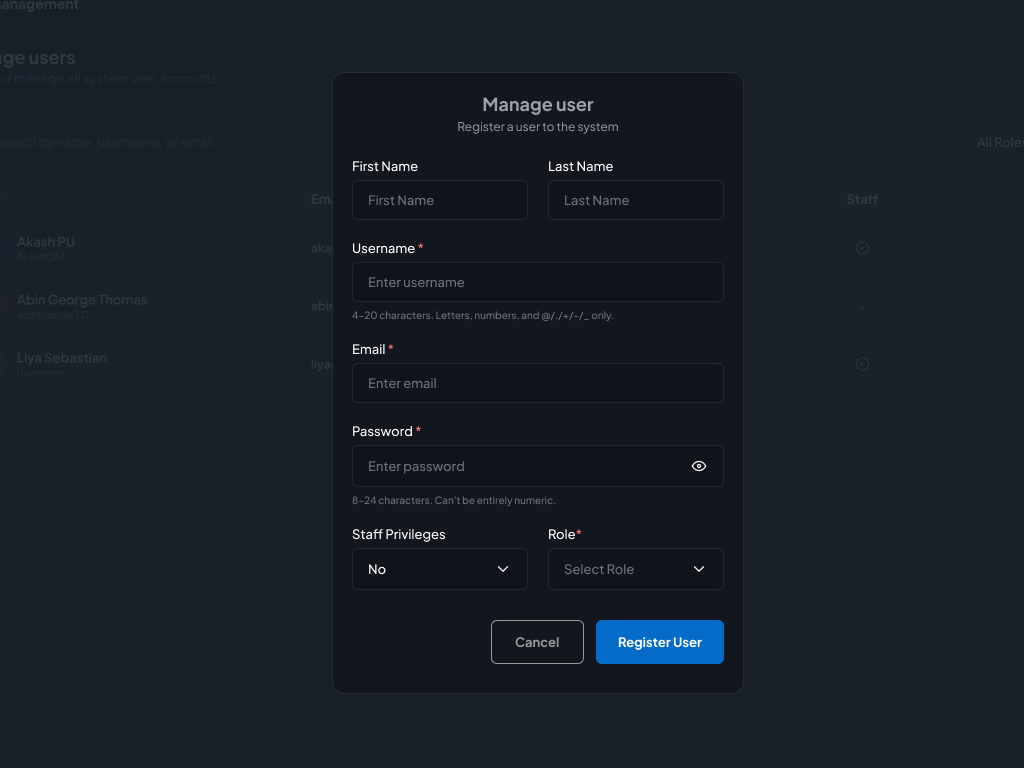
Task: Click into the Enter email field
Action: click(537, 383)
